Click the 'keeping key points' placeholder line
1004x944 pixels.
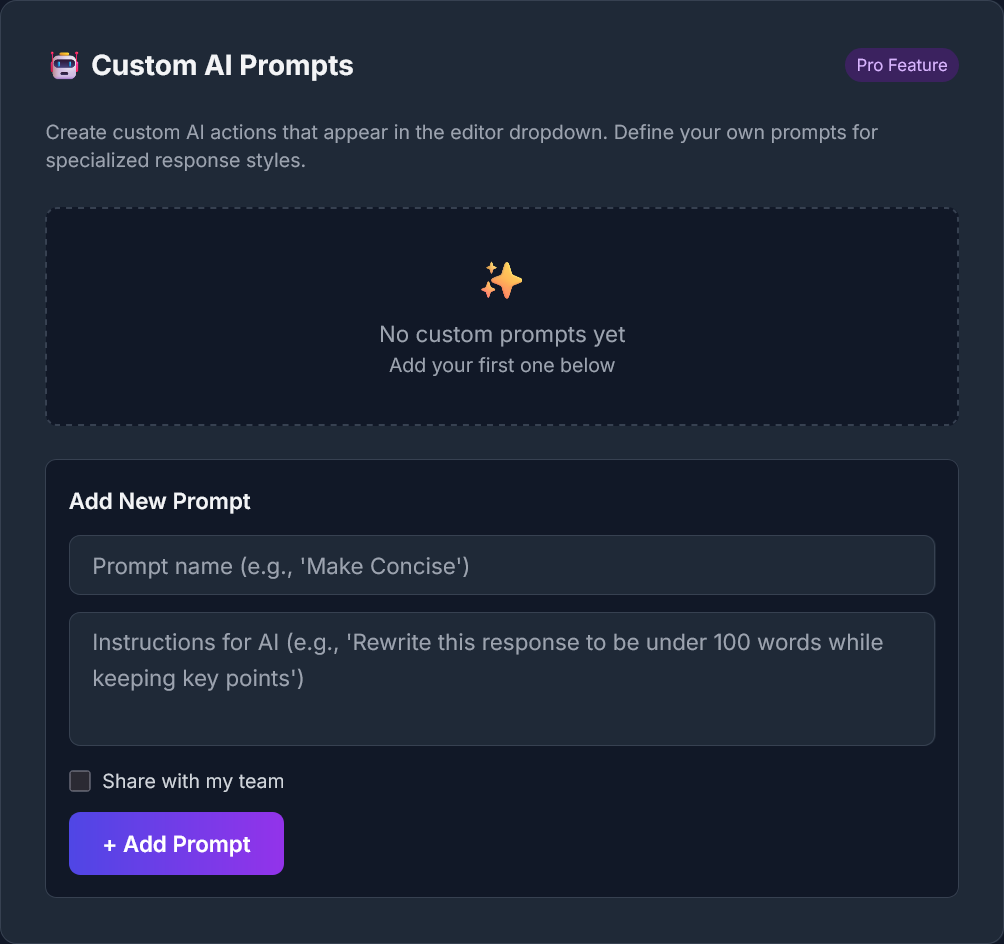pyautogui.click(x=198, y=678)
